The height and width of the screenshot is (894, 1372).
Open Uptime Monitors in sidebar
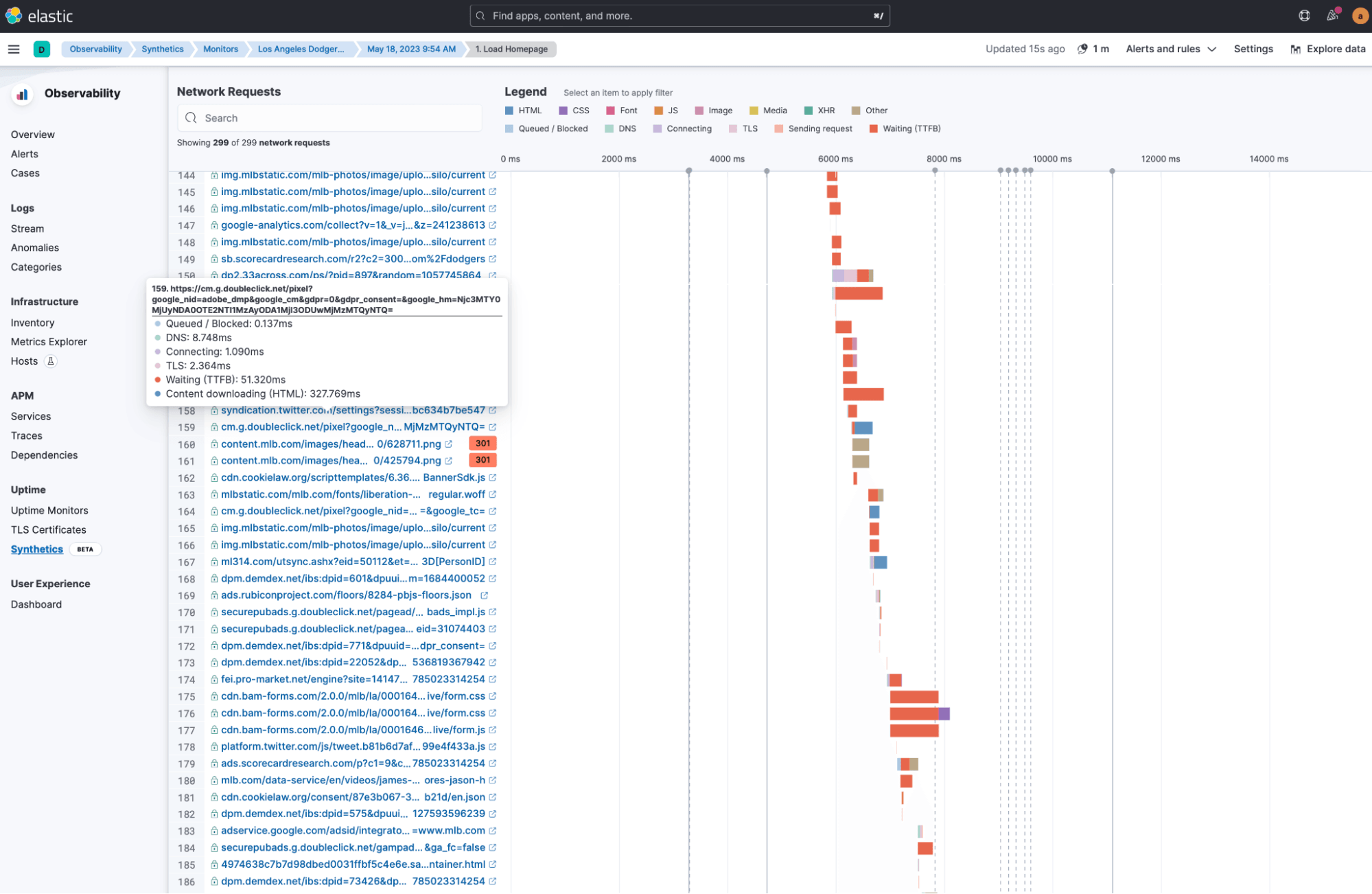pyautogui.click(x=49, y=511)
